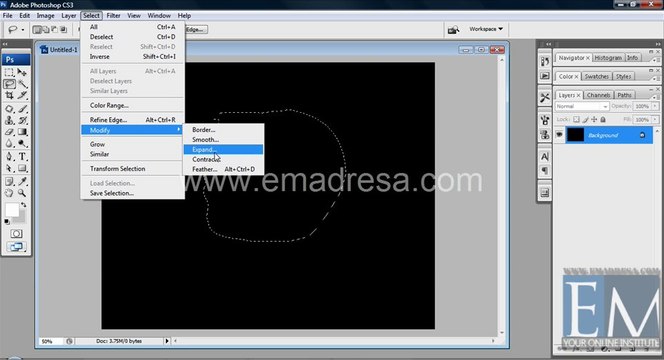Select the Gradient tool
Screen dimensions: 664x360
22,132
